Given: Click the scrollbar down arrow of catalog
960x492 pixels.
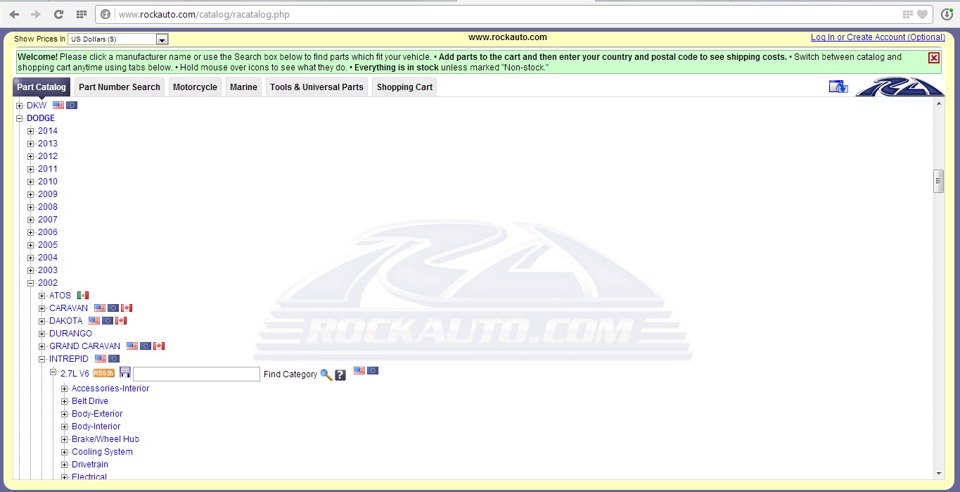Looking at the screenshot, I should tap(939, 474).
